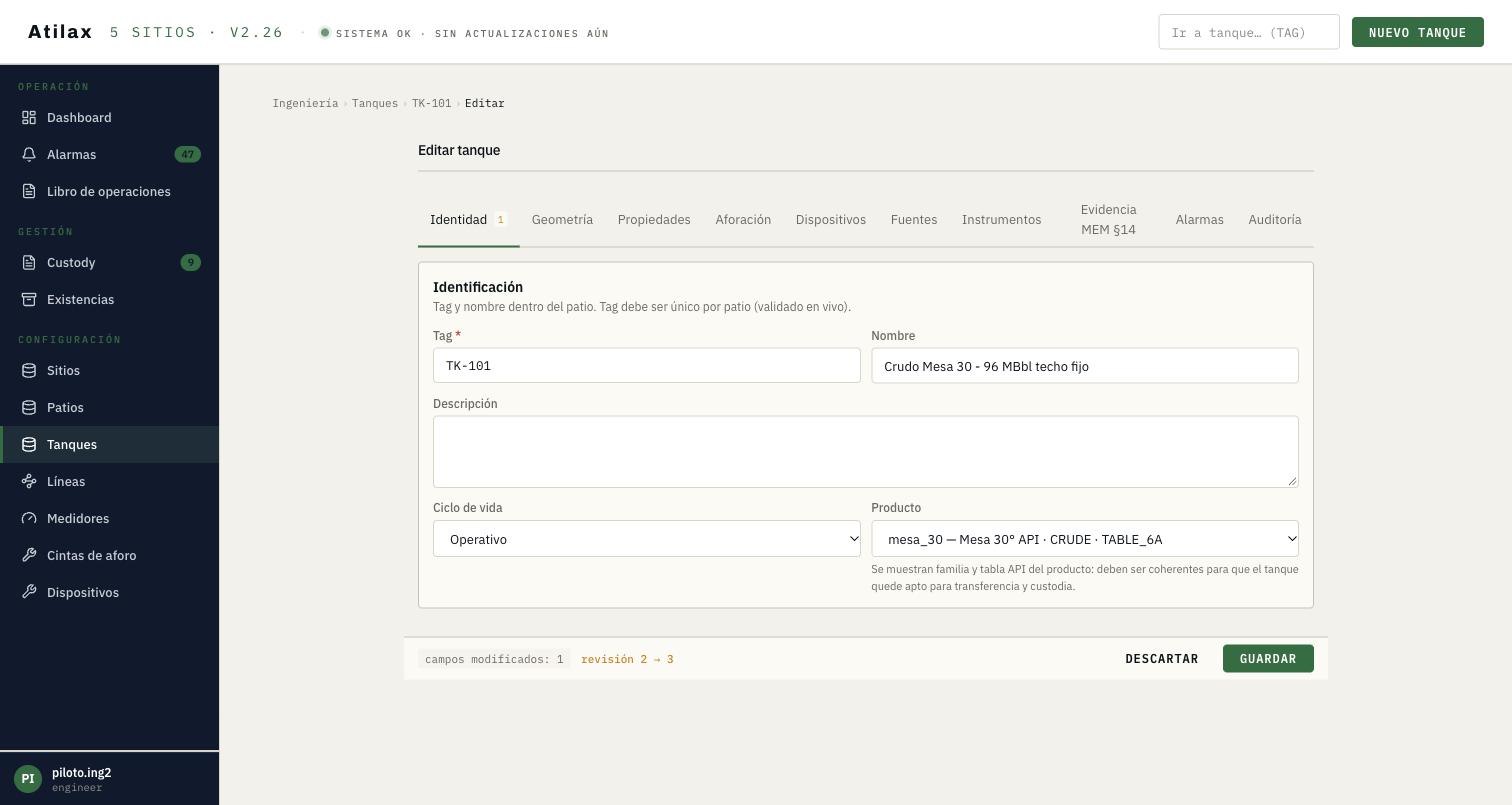The height and width of the screenshot is (805, 1512).
Task: Open the Dispositivos tab in editor
Action: 831,220
